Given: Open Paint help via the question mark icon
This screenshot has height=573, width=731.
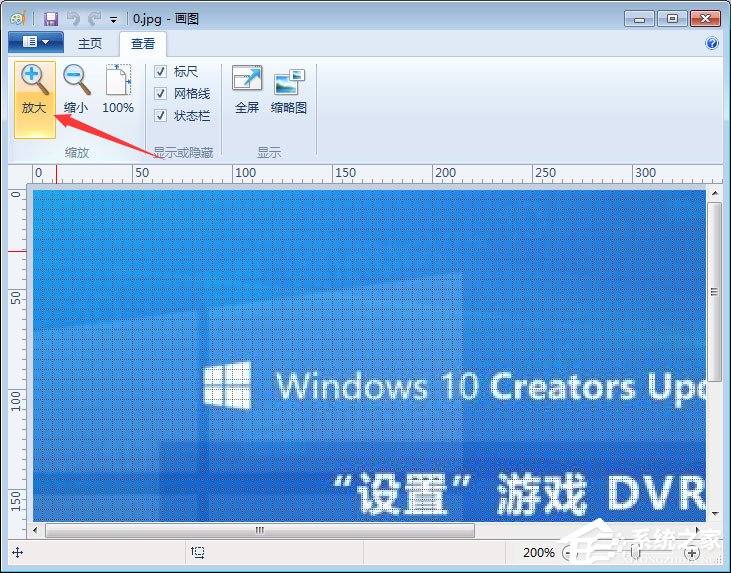Looking at the screenshot, I should (x=712, y=43).
